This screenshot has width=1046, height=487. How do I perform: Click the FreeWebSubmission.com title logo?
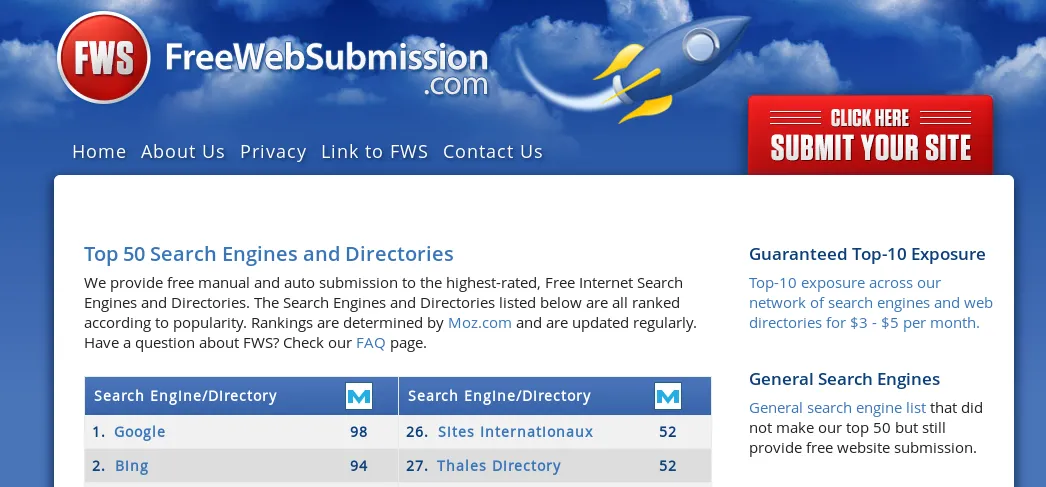326,68
